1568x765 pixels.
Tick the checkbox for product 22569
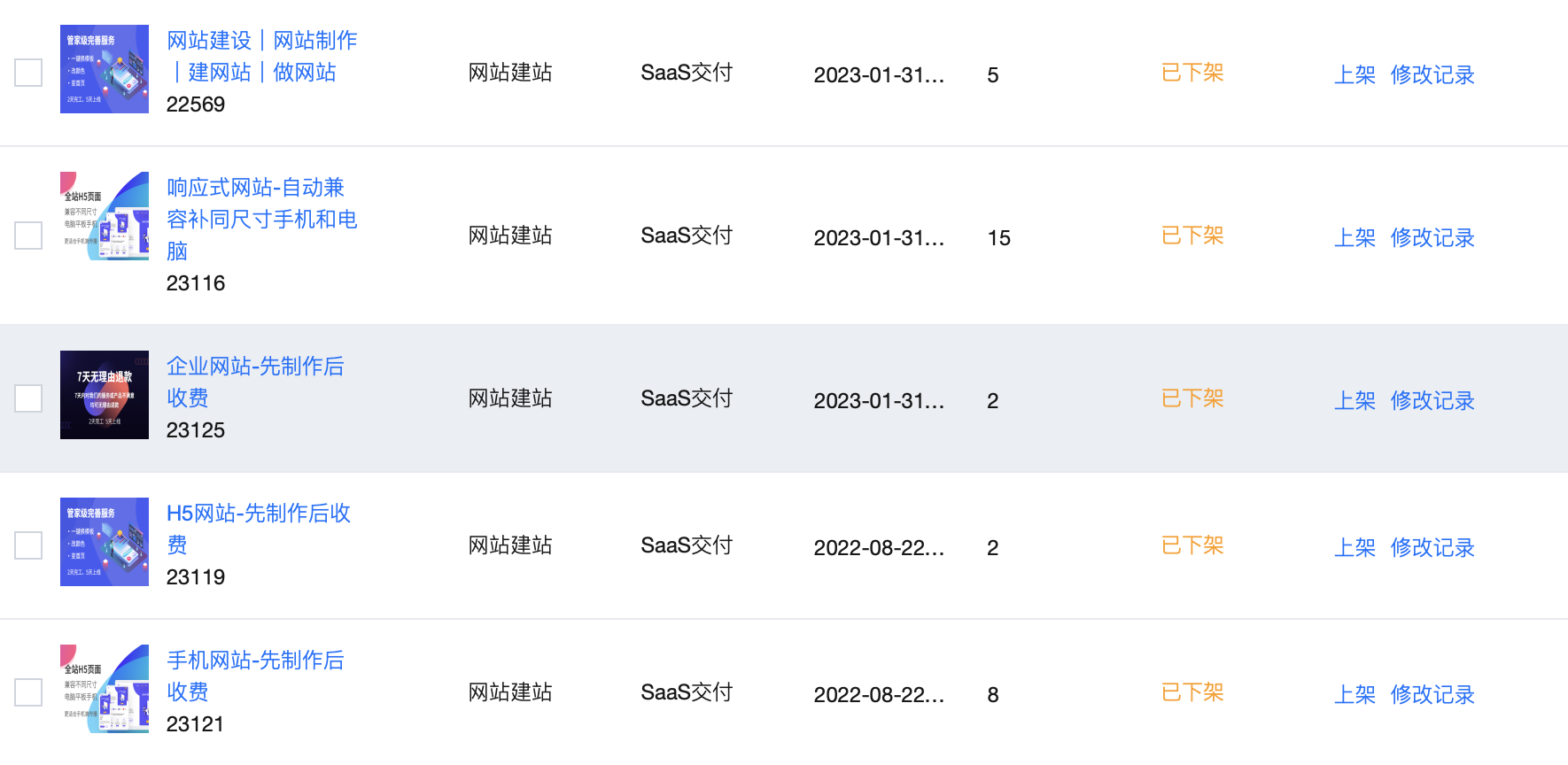click(x=28, y=73)
